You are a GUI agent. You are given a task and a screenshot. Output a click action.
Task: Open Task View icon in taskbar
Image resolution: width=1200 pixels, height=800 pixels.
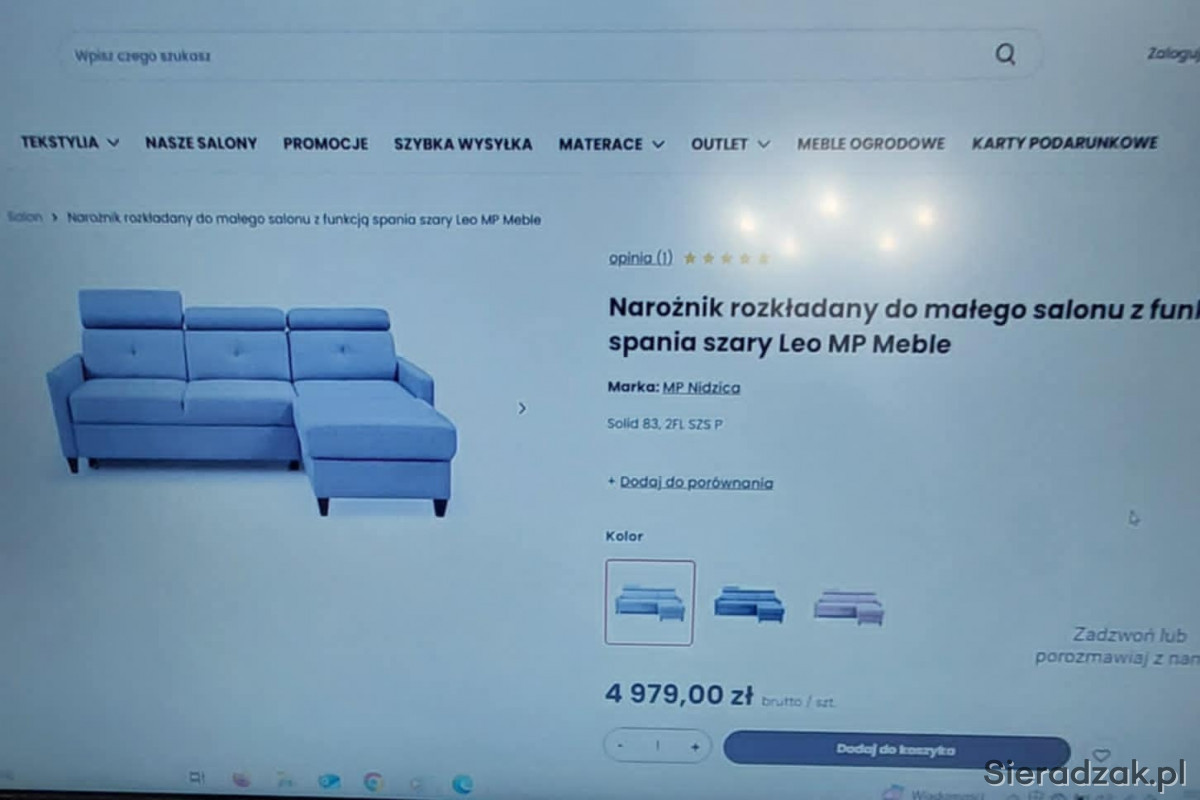[x=196, y=778]
